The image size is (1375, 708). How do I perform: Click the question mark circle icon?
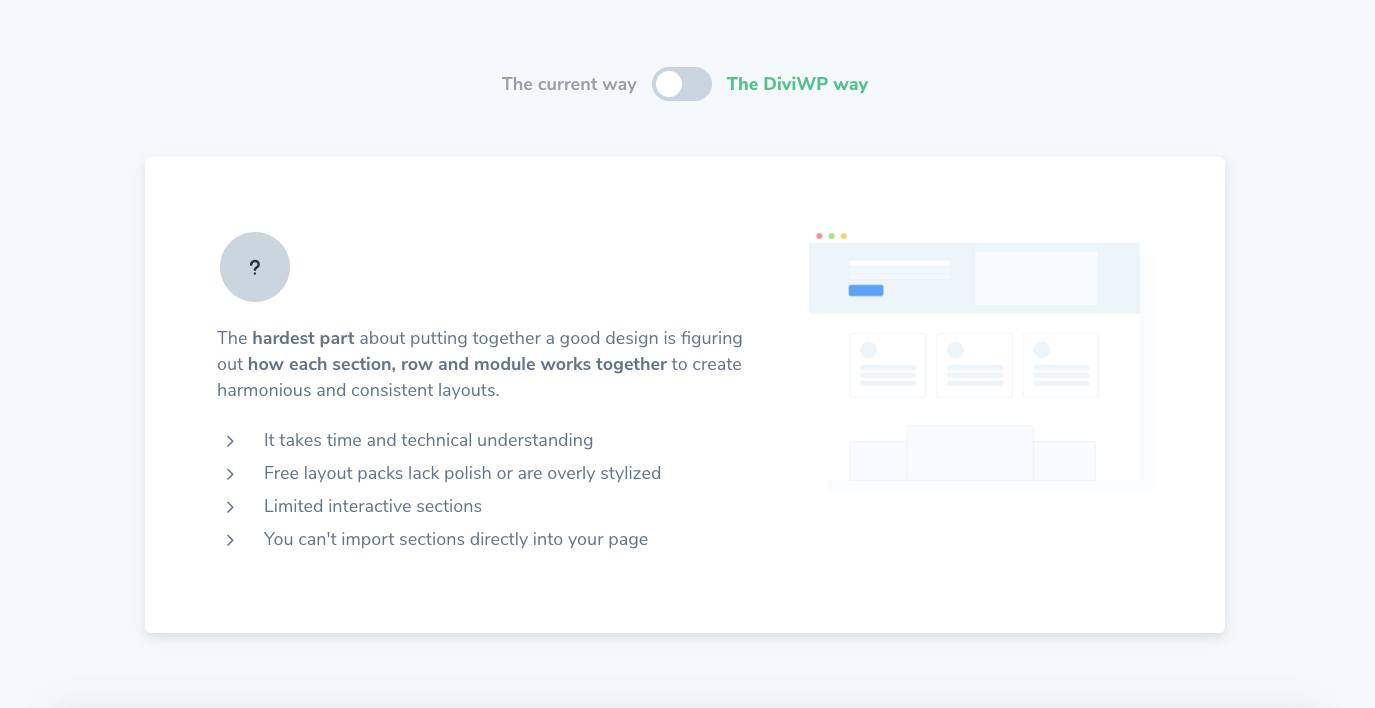coord(255,267)
